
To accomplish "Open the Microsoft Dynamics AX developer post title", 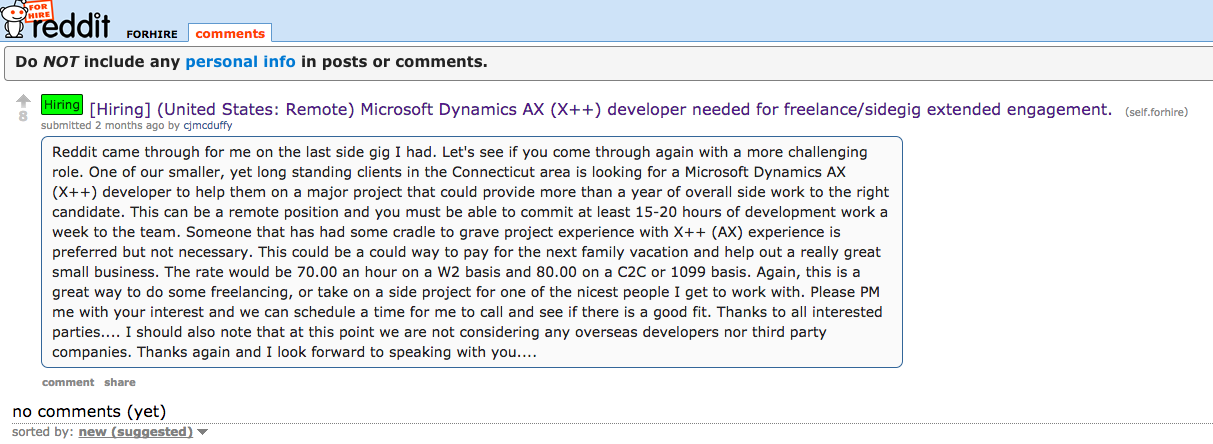I will 600,109.
